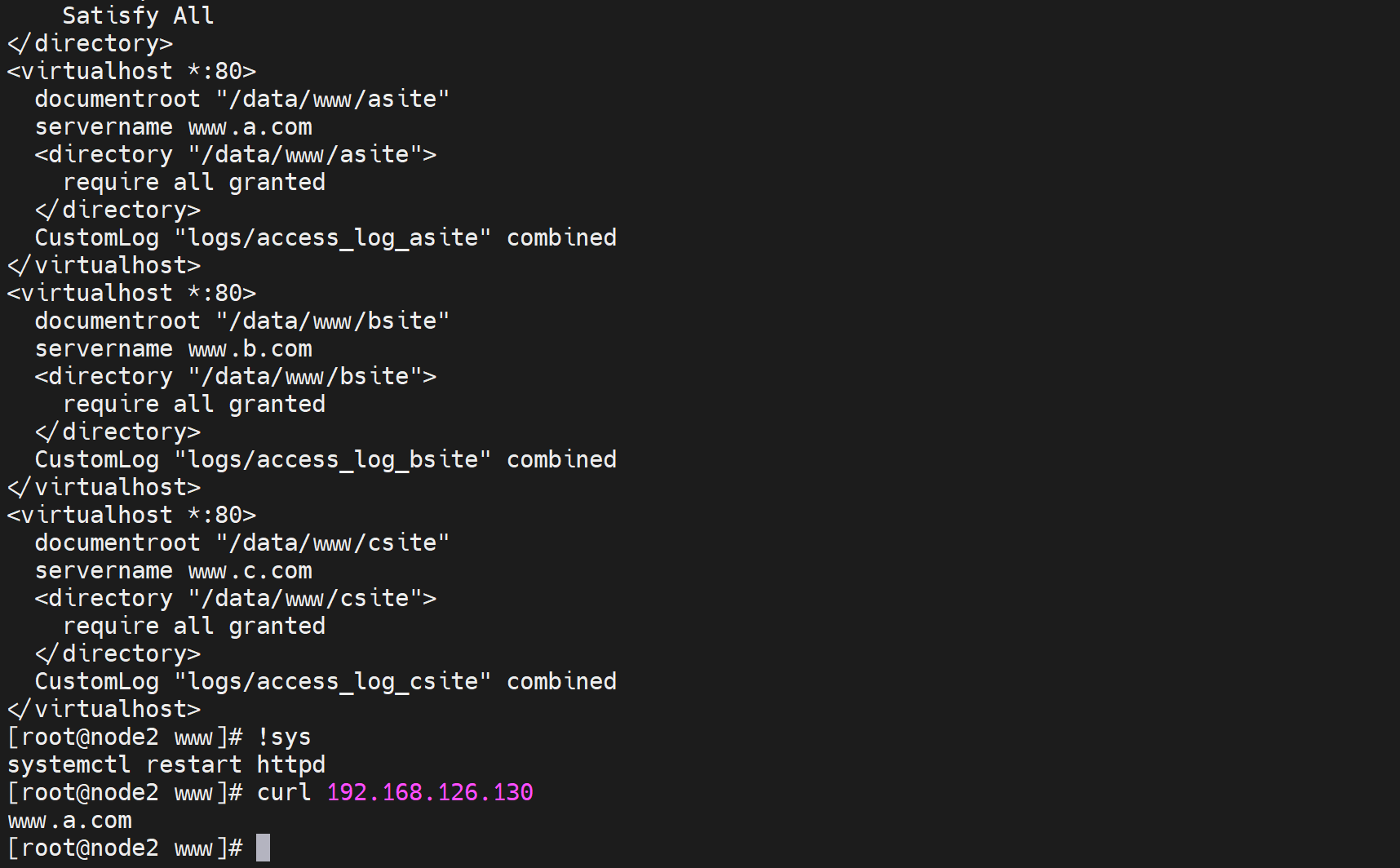Click the opening directory tag for csite
Screen dimensions: 1400x868
coord(235,598)
